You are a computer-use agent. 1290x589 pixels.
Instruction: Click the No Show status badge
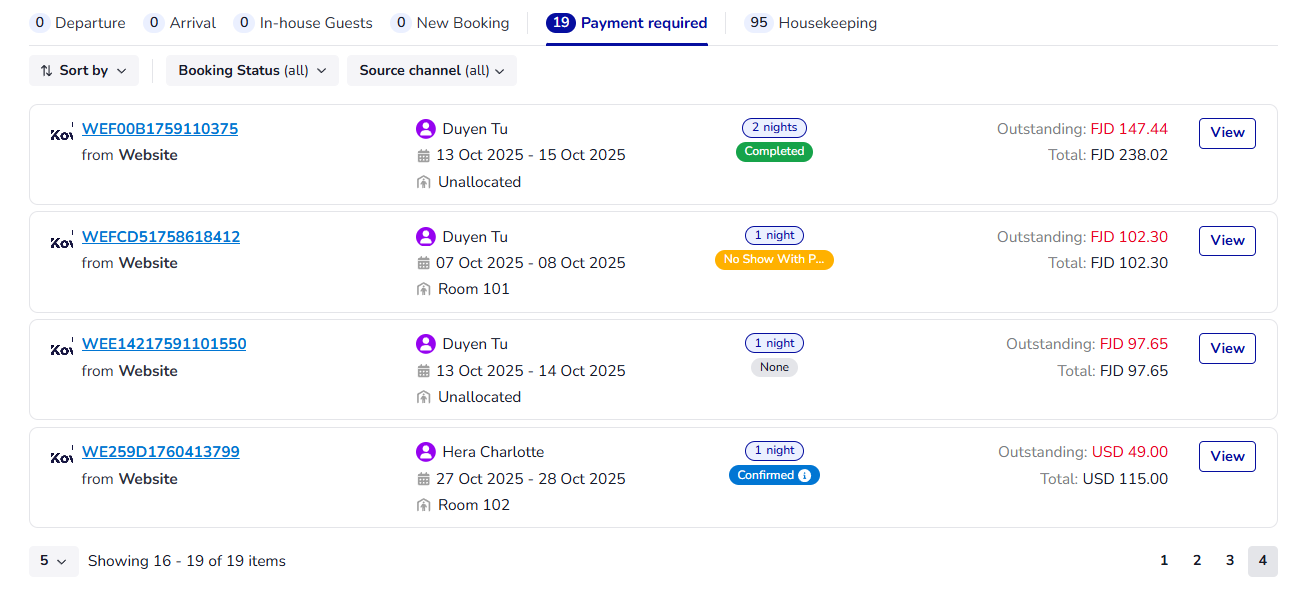774,260
